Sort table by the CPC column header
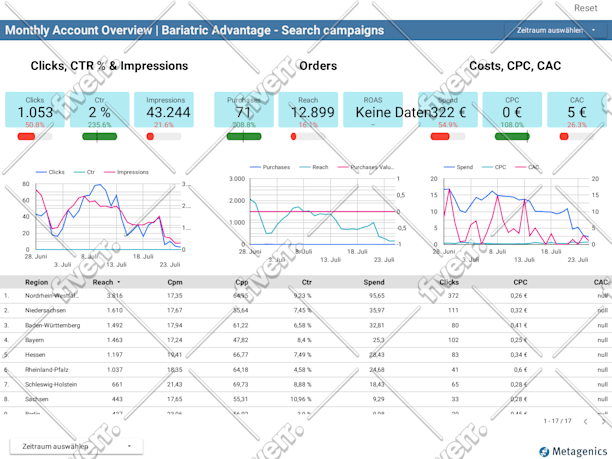Image resolution: width=612 pixels, height=459 pixels. click(x=520, y=282)
